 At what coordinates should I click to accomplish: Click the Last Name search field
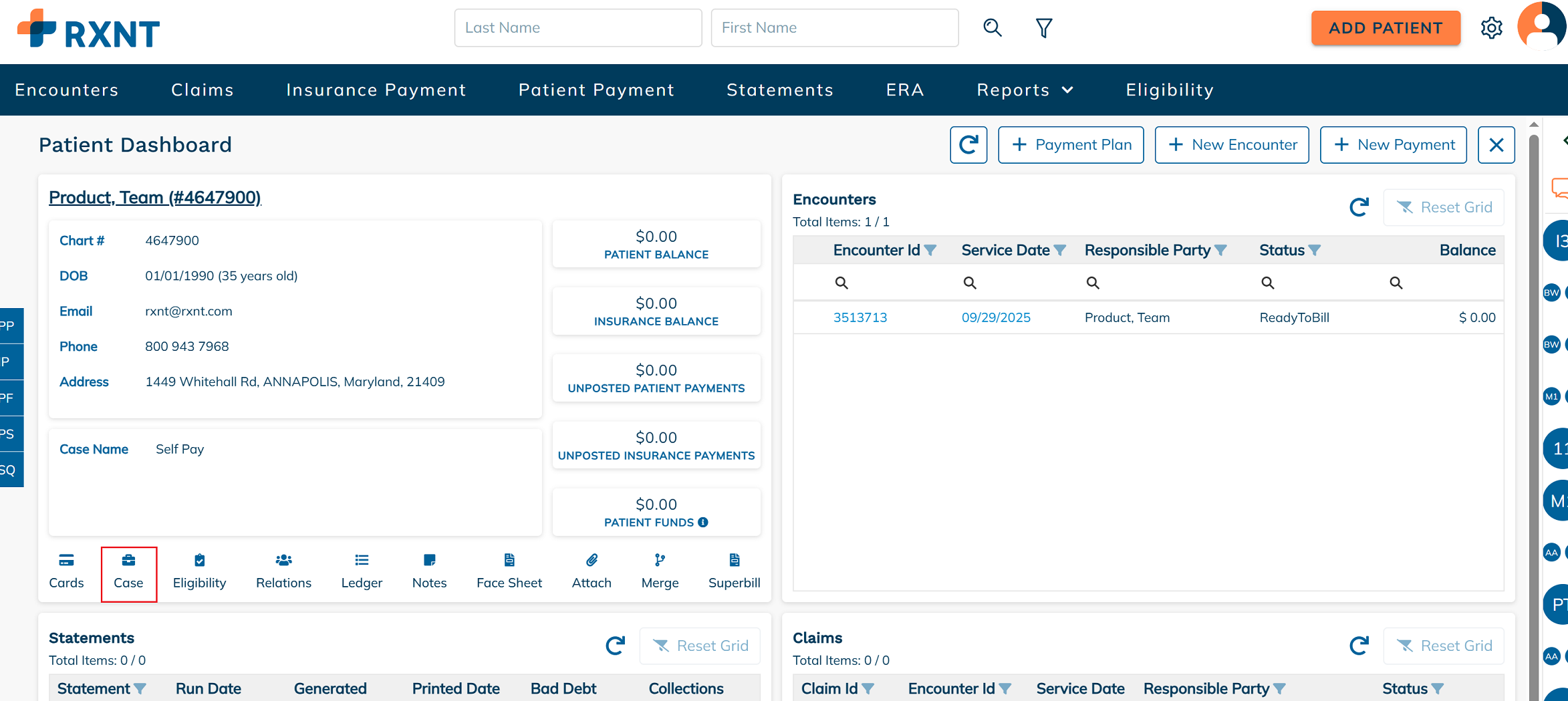[x=577, y=28]
